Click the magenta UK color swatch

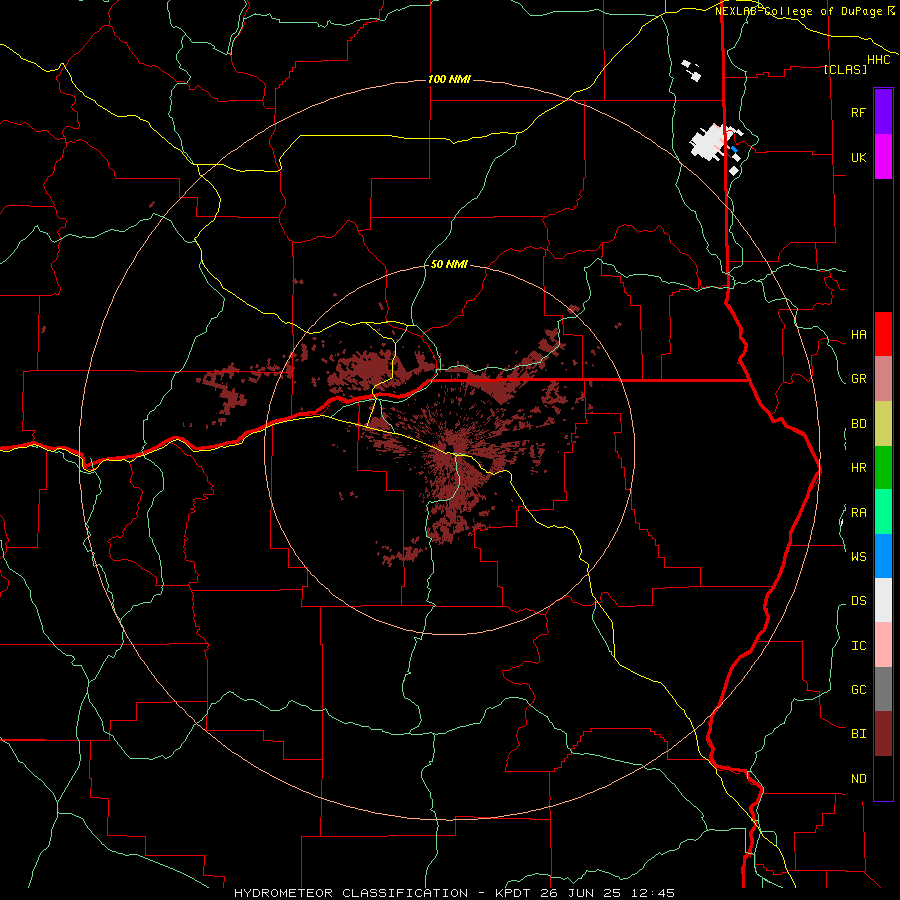883,157
